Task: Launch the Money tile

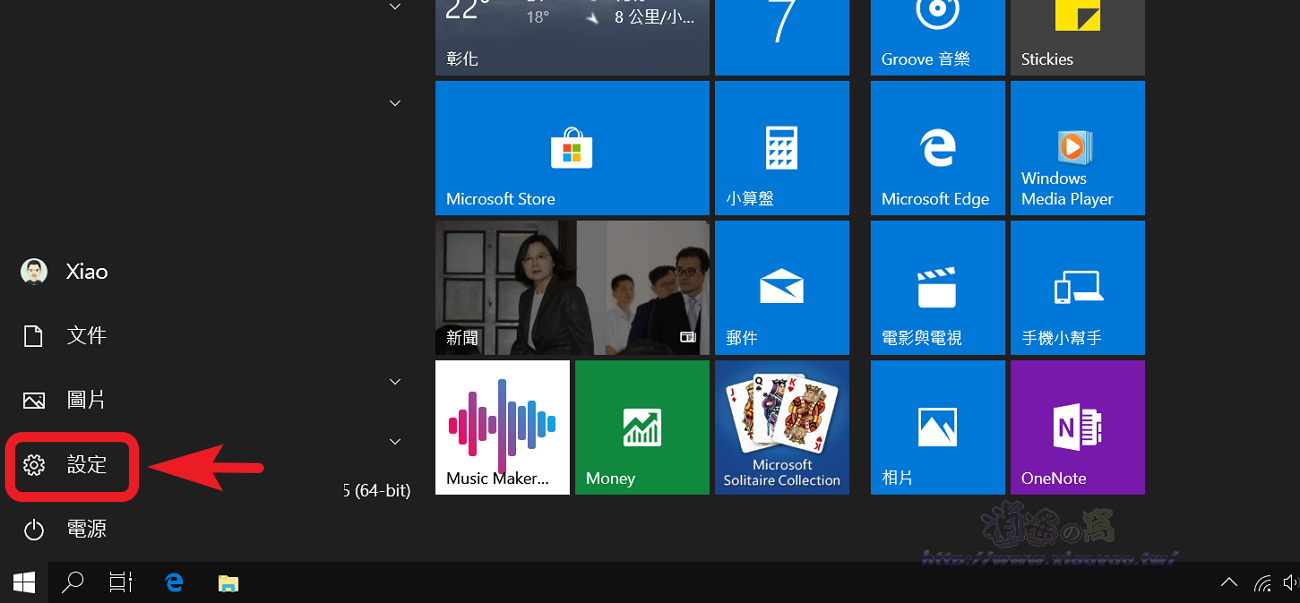Action: click(x=642, y=428)
